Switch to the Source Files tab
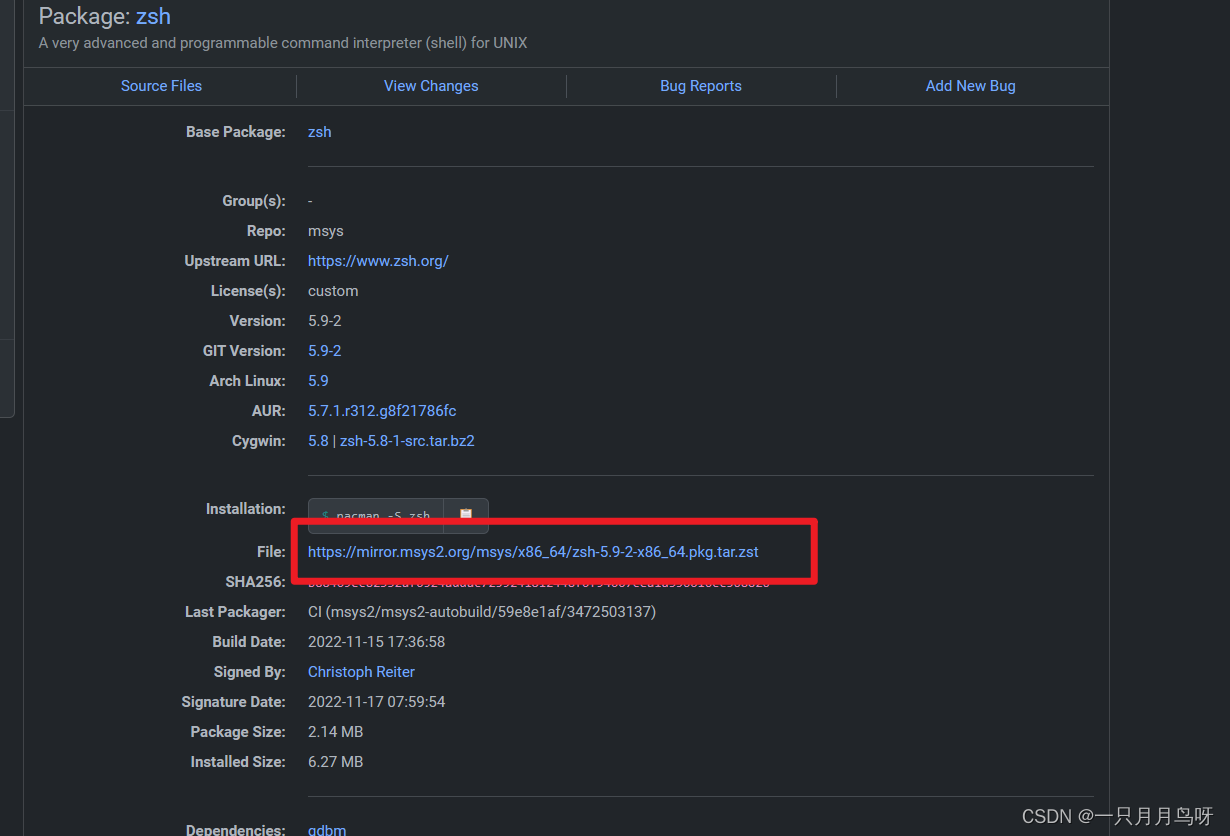The image size is (1230, 836). [x=160, y=86]
